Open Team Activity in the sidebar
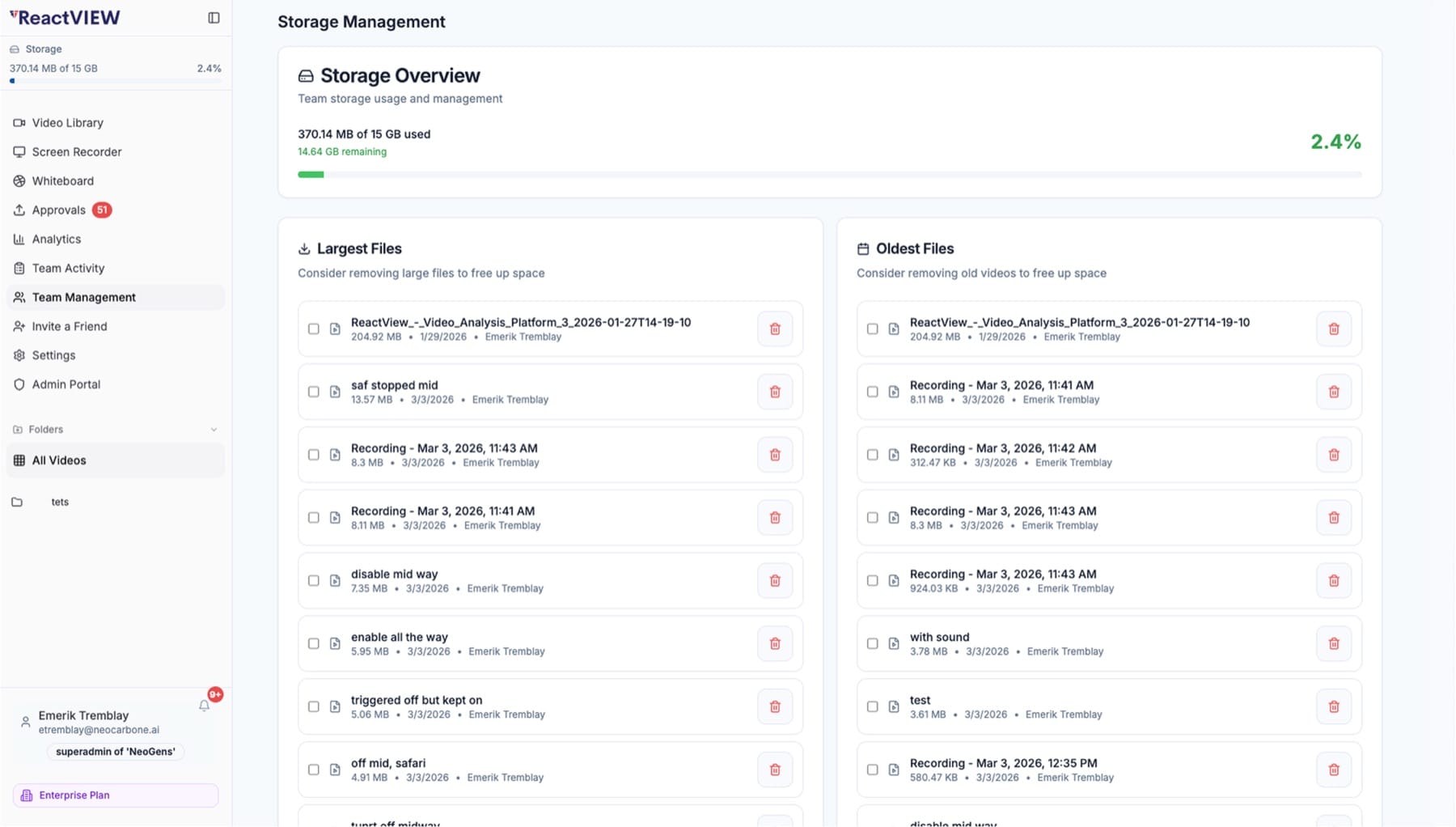 click(x=116, y=269)
